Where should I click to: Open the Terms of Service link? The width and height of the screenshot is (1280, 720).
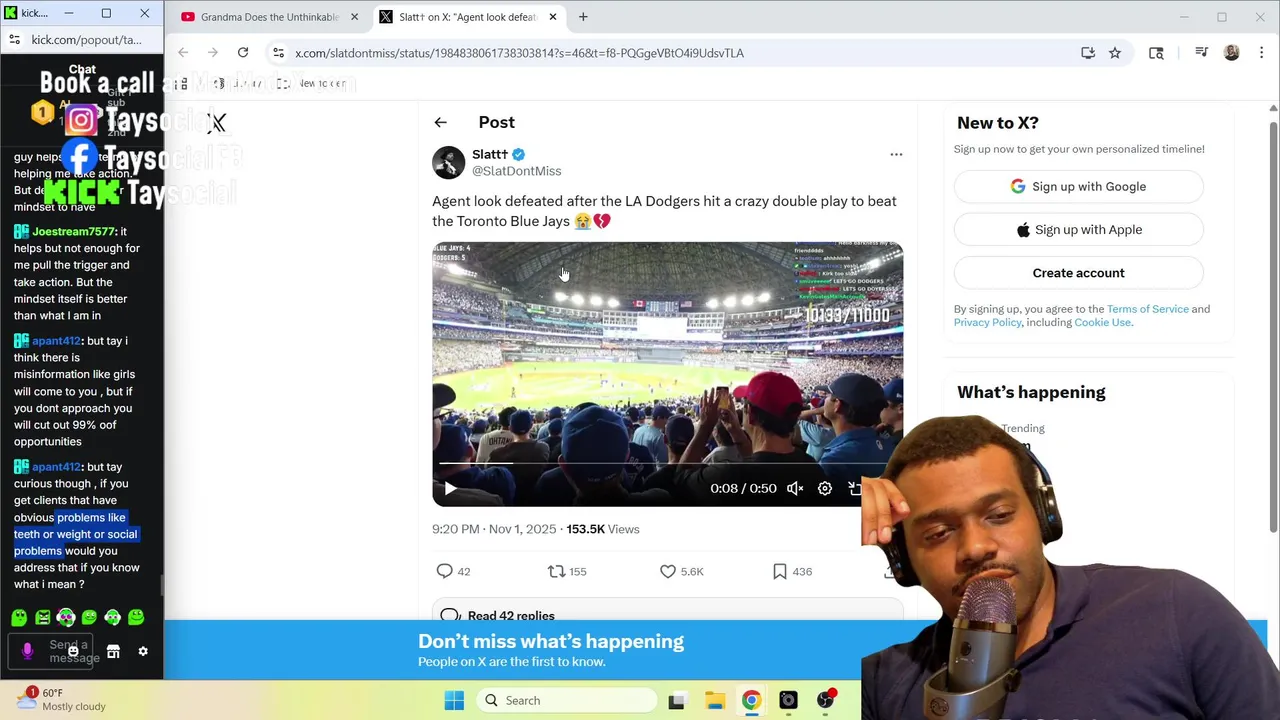coord(1147,309)
